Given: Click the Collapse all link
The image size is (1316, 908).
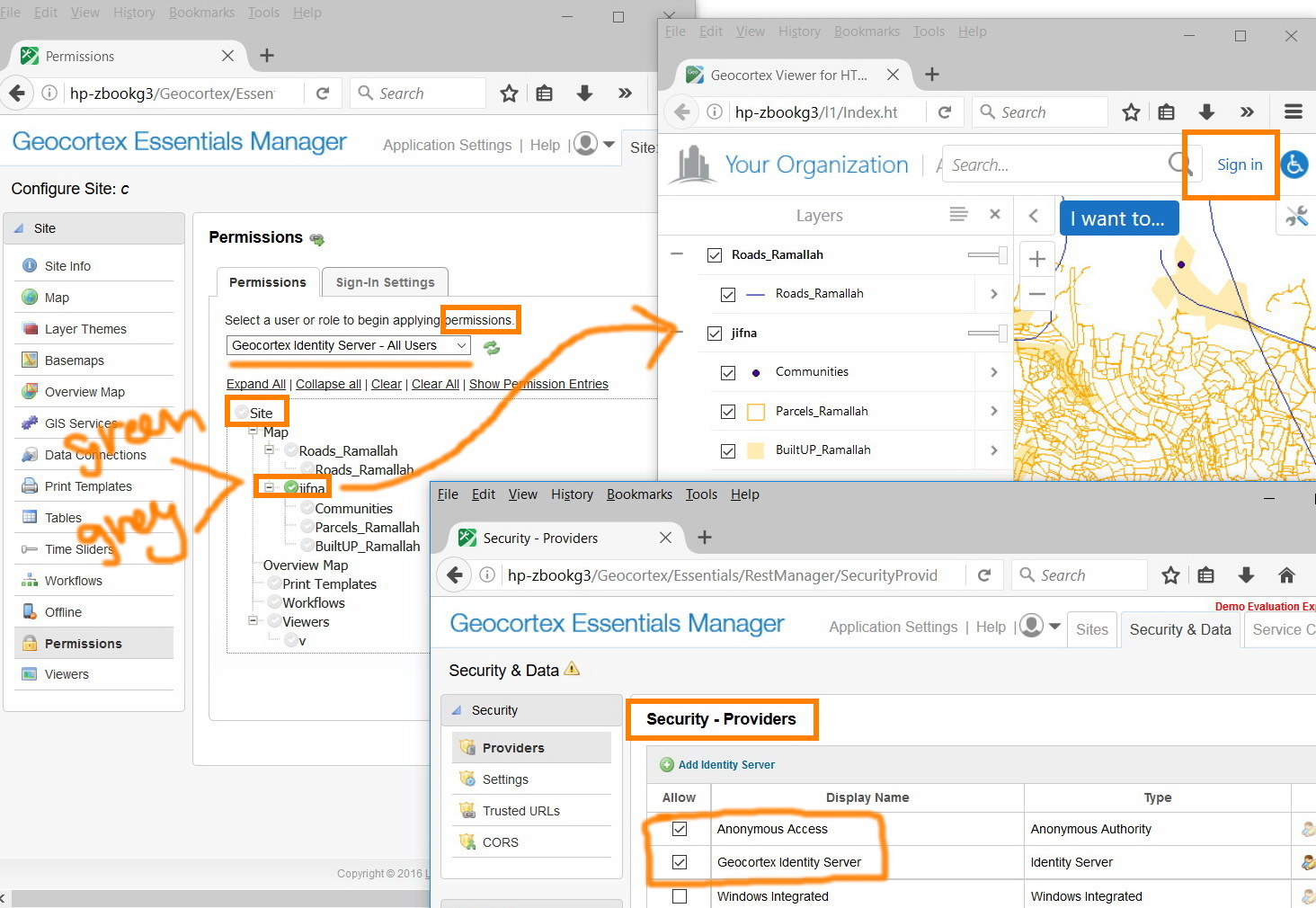Looking at the screenshot, I should click(x=328, y=384).
